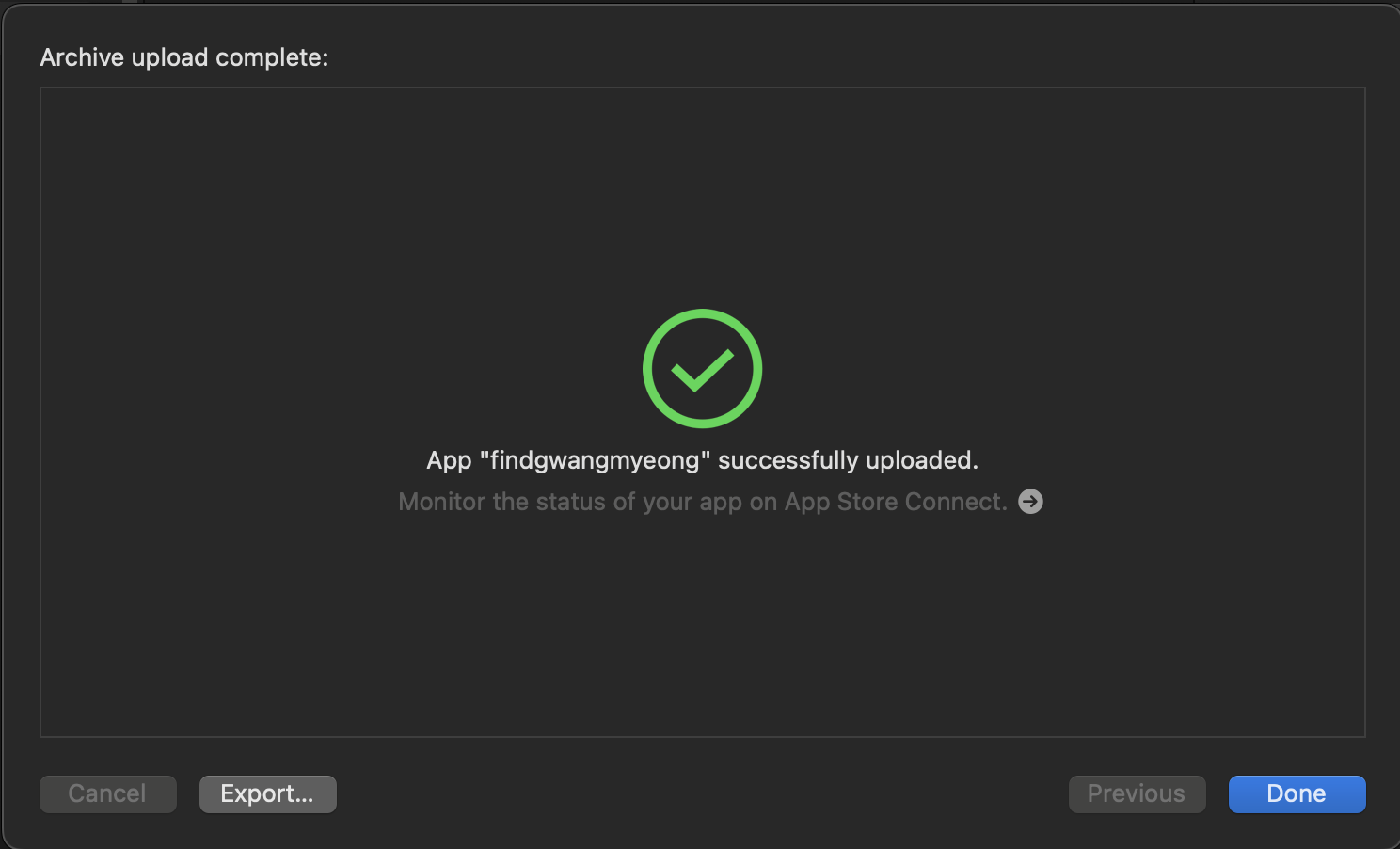The width and height of the screenshot is (1400, 849).
Task: Click the Previous button
Action: point(1137,793)
